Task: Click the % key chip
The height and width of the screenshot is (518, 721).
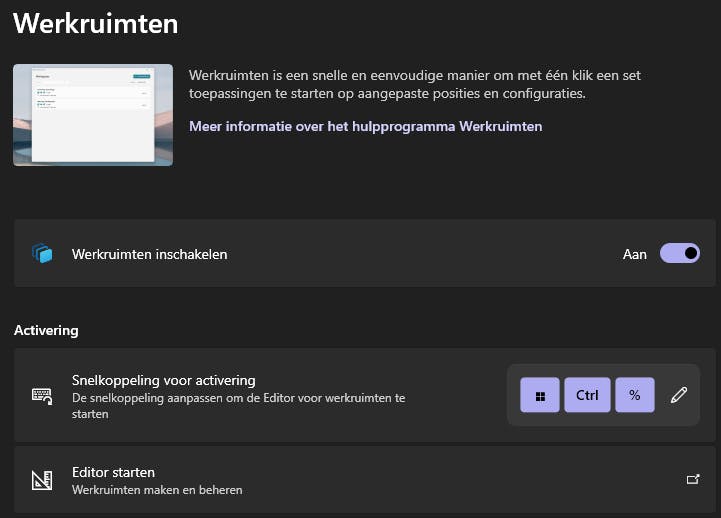Action: tap(635, 395)
